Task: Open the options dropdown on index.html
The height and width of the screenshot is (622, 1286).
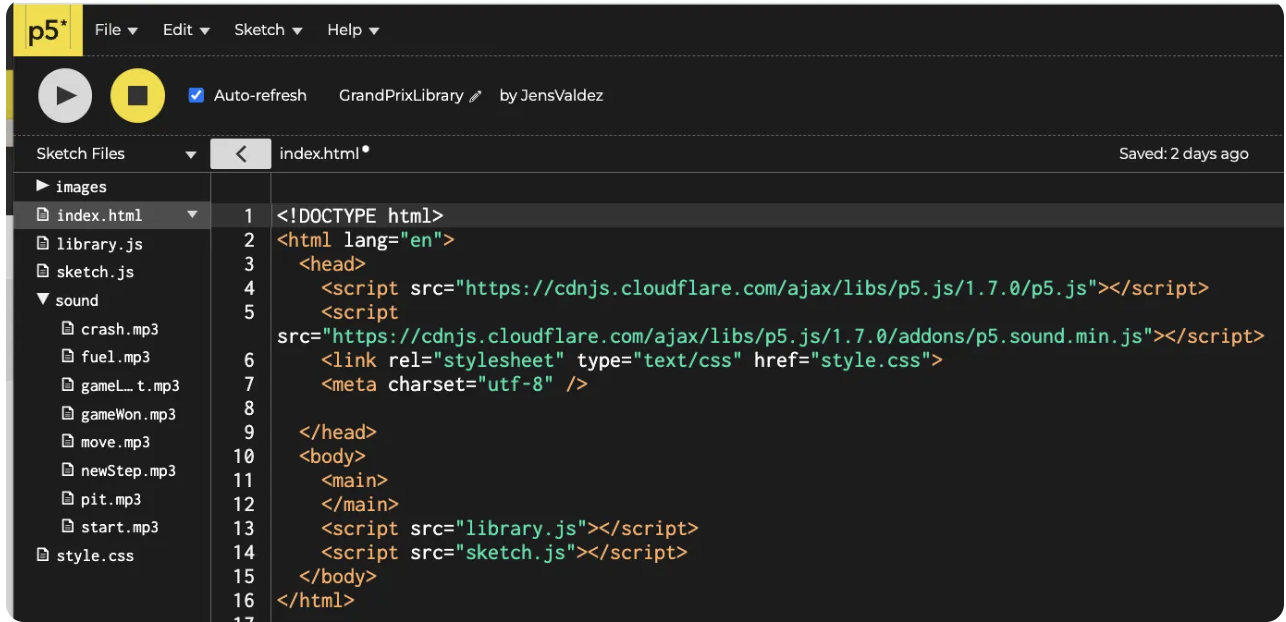Action: tap(193, 214)
